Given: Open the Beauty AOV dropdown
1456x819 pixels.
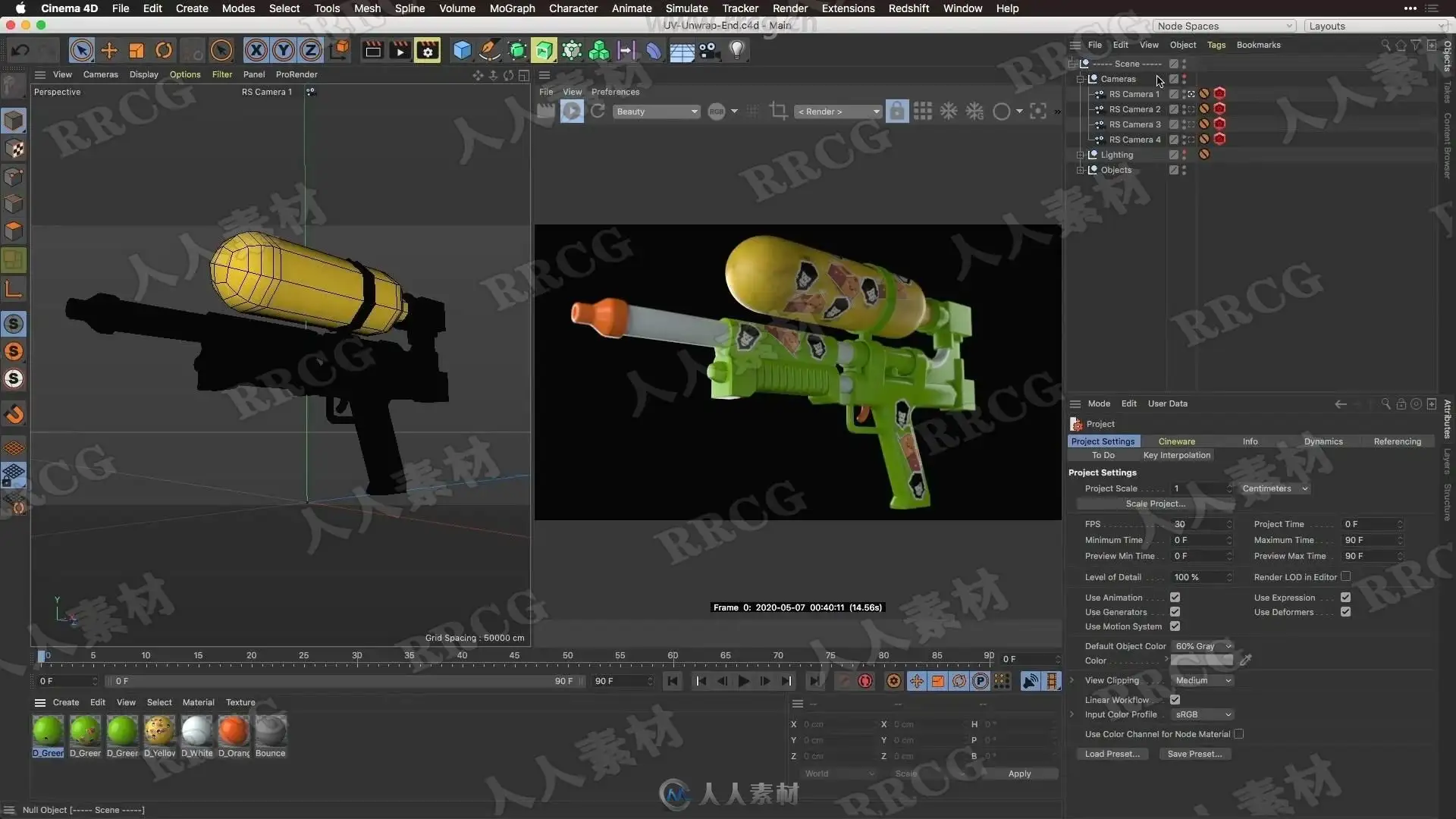Looking at the screenshot, I should (656, 111).
